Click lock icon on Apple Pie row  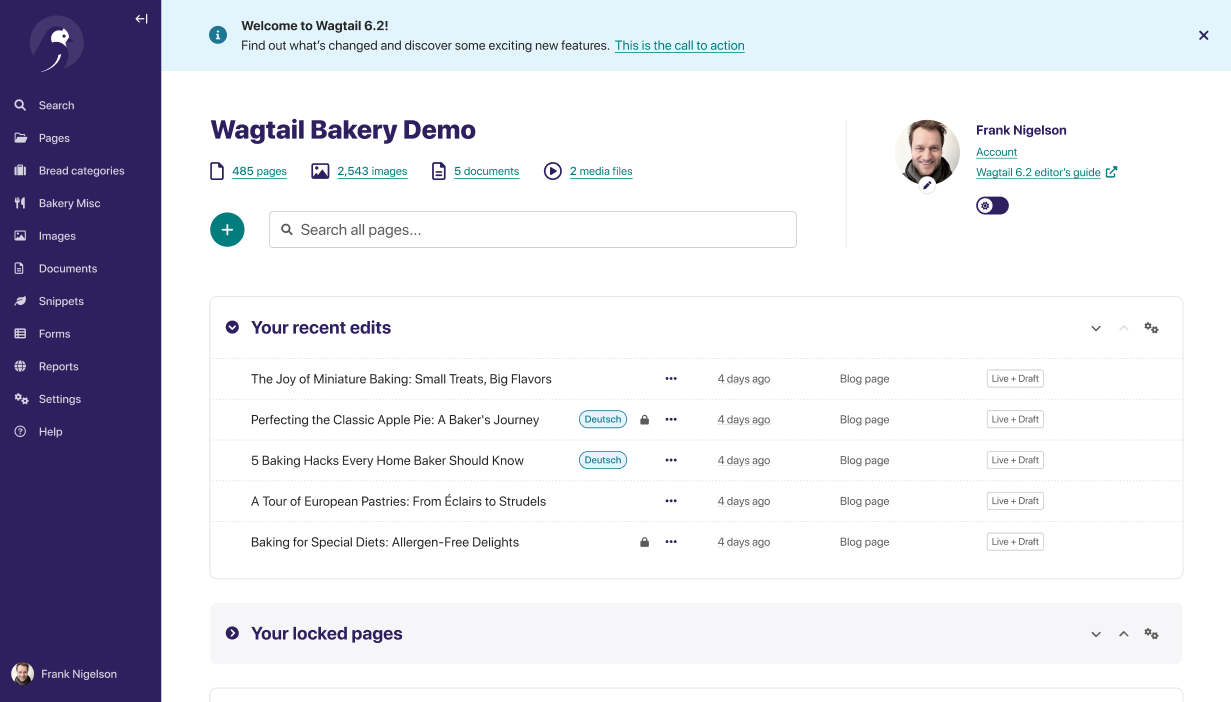644,420
